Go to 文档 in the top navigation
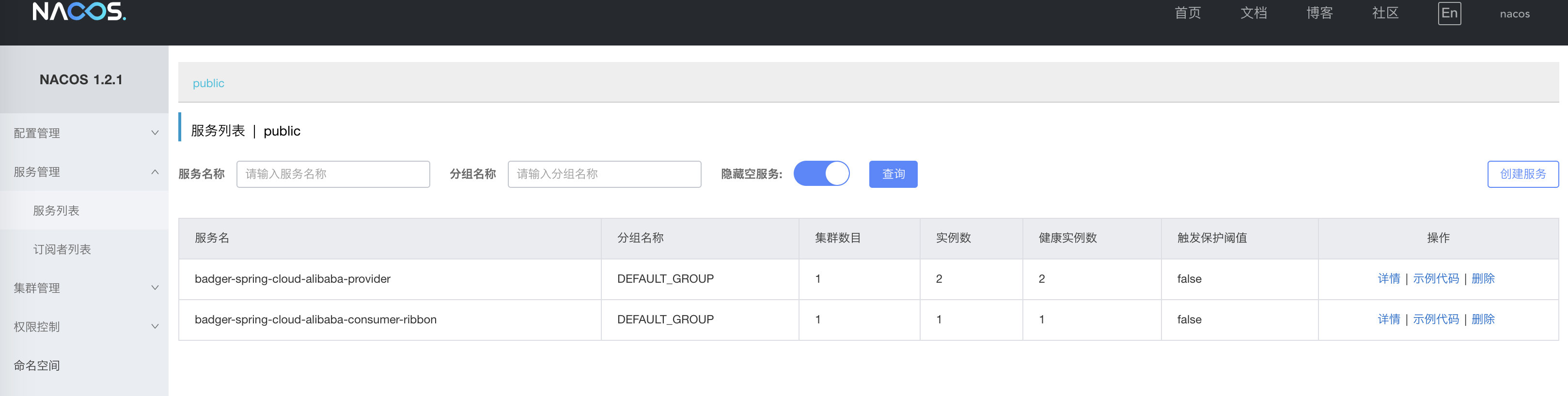The width and height of the screenshot is (1568, 396). click(x=1254, y=14)
